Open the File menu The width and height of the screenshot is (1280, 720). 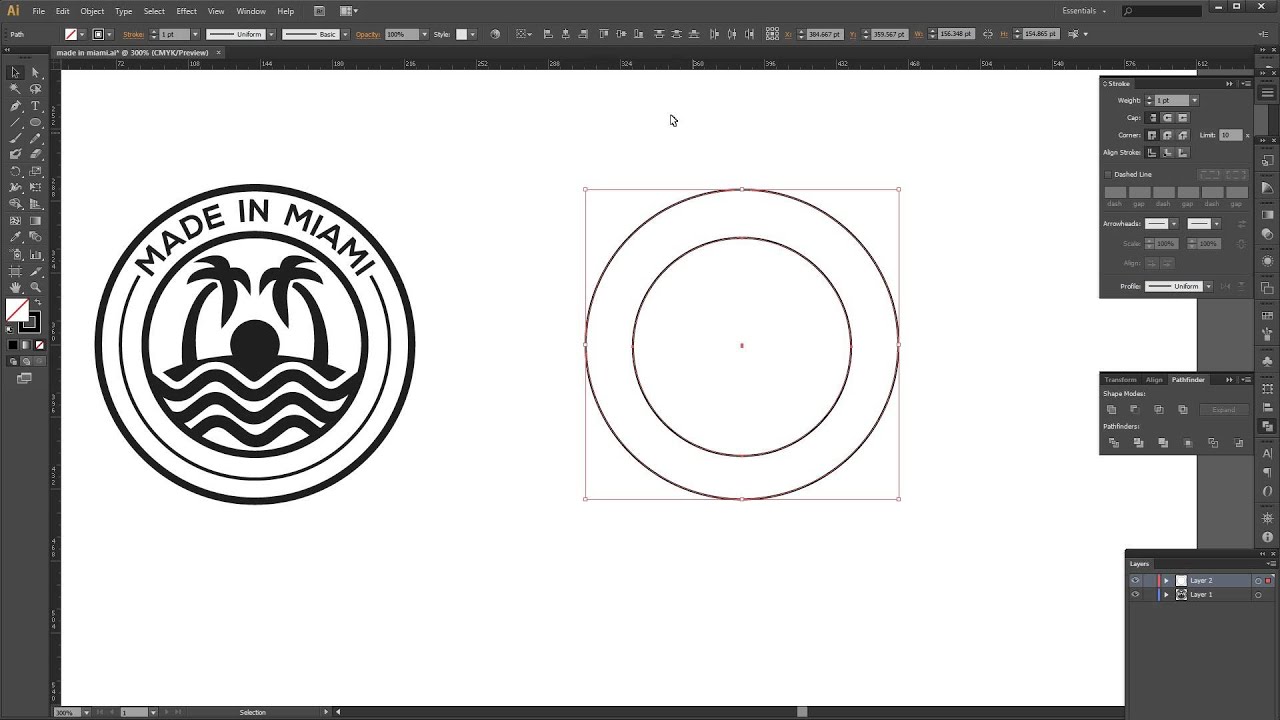(38, 11)
